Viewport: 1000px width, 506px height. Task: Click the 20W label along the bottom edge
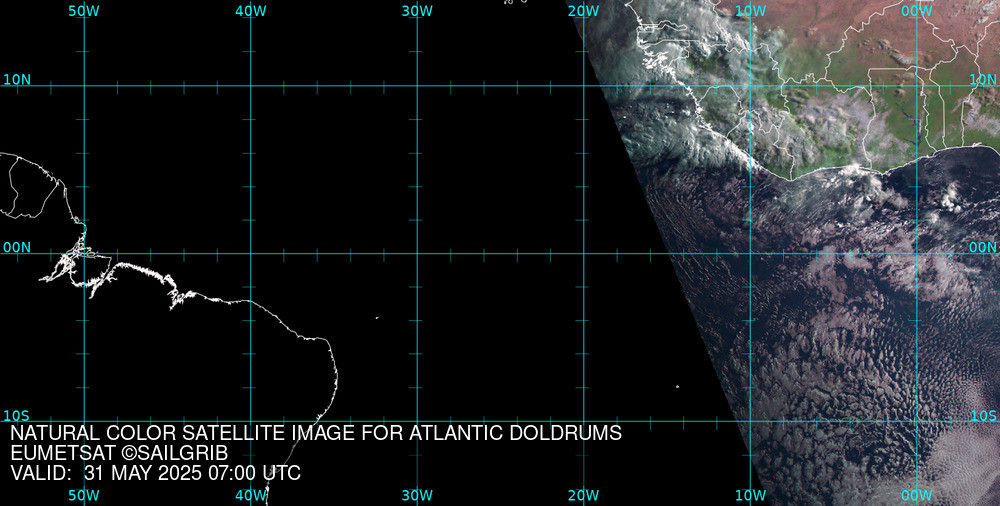tap(584, 495)
